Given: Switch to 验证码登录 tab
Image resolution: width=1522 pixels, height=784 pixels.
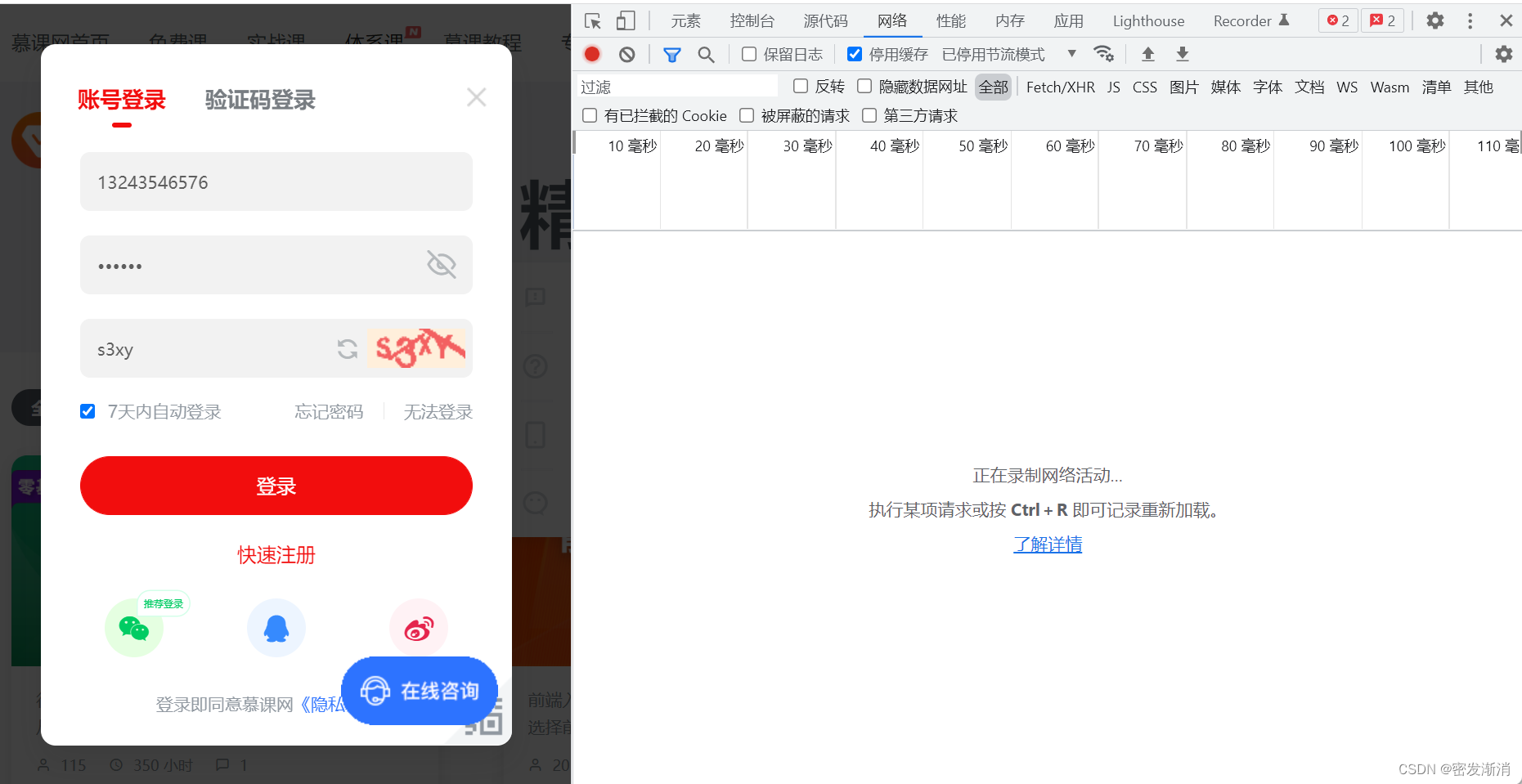Looking at the screenshot, I should tap(260, 100).
